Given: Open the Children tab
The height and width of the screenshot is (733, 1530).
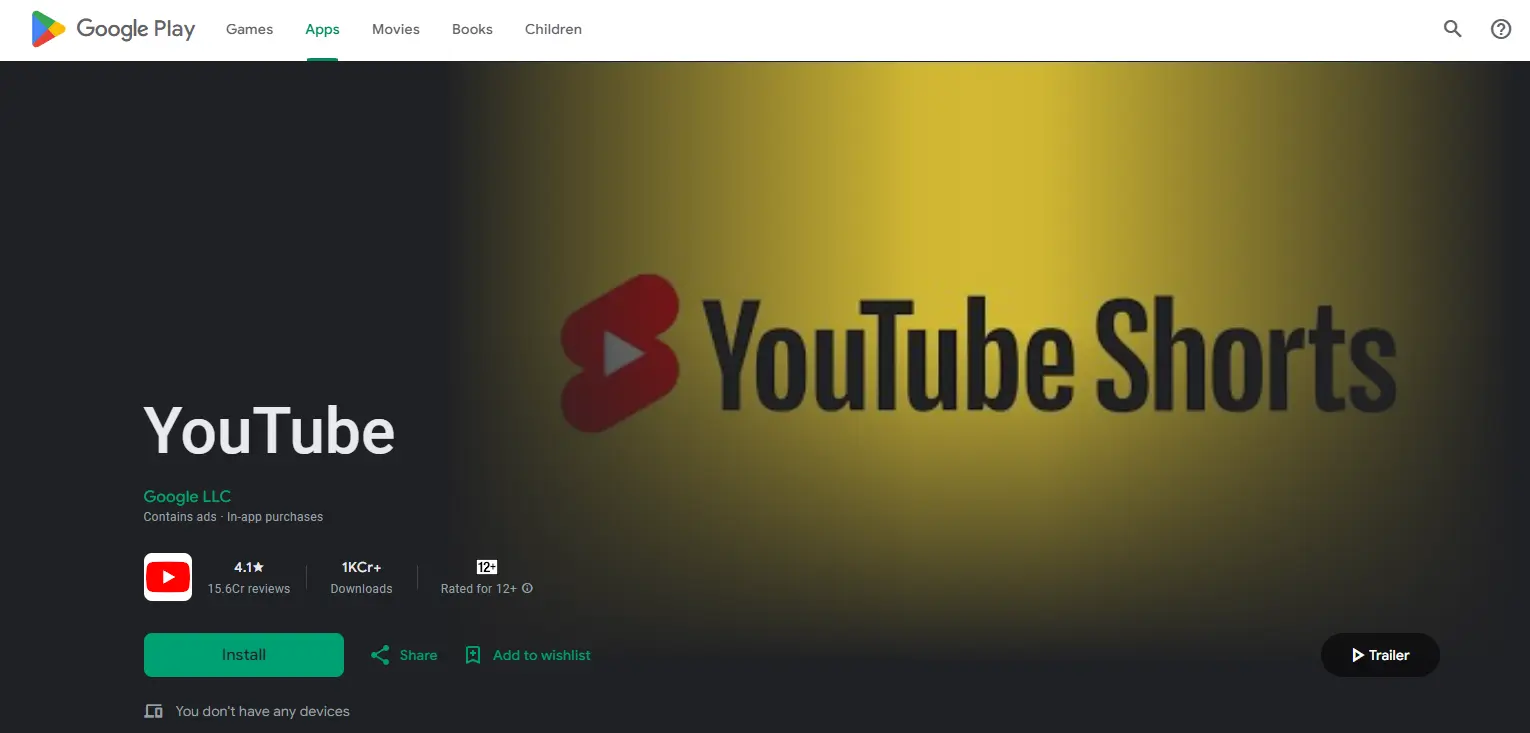Looking at the screenshot, I should point(553,29).
